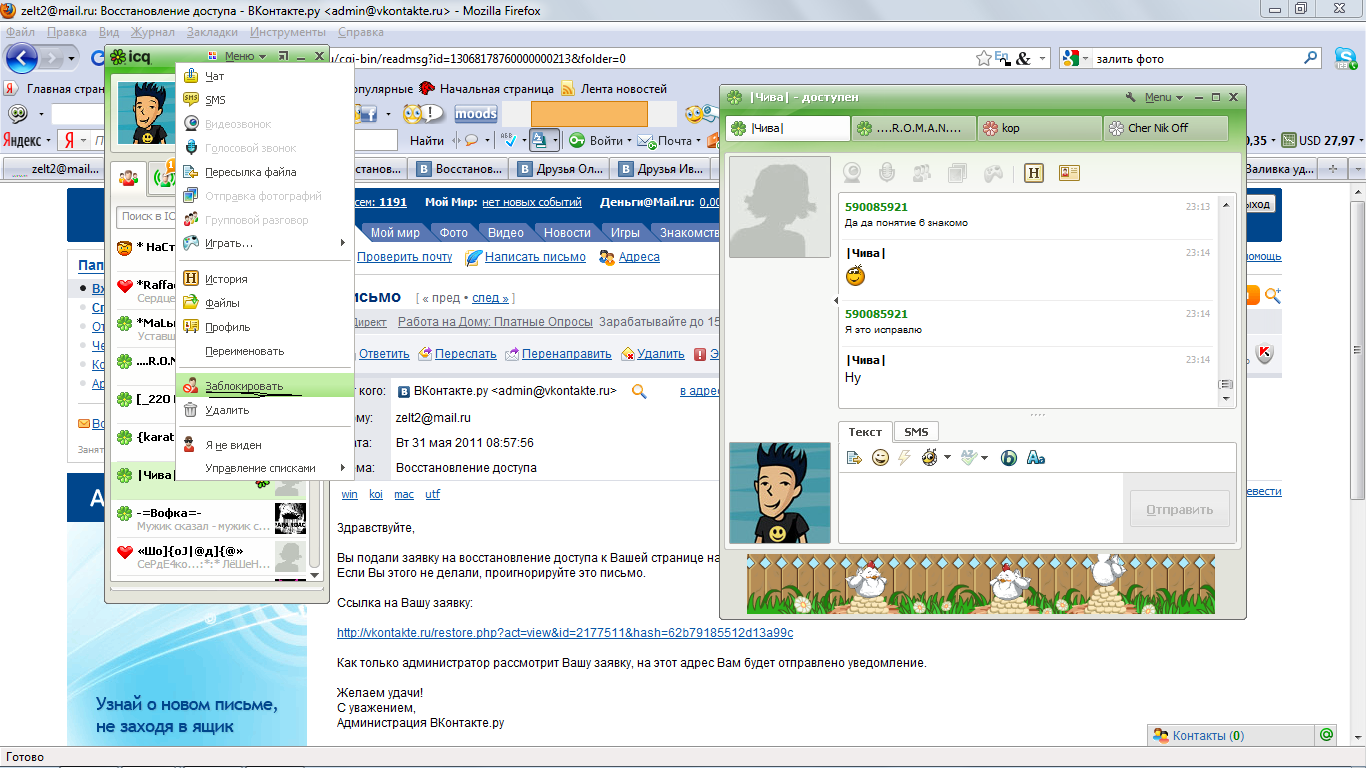Click the lightning bolt icon in message toolbar
The image size is (1366, 768).
click(905, 458)
